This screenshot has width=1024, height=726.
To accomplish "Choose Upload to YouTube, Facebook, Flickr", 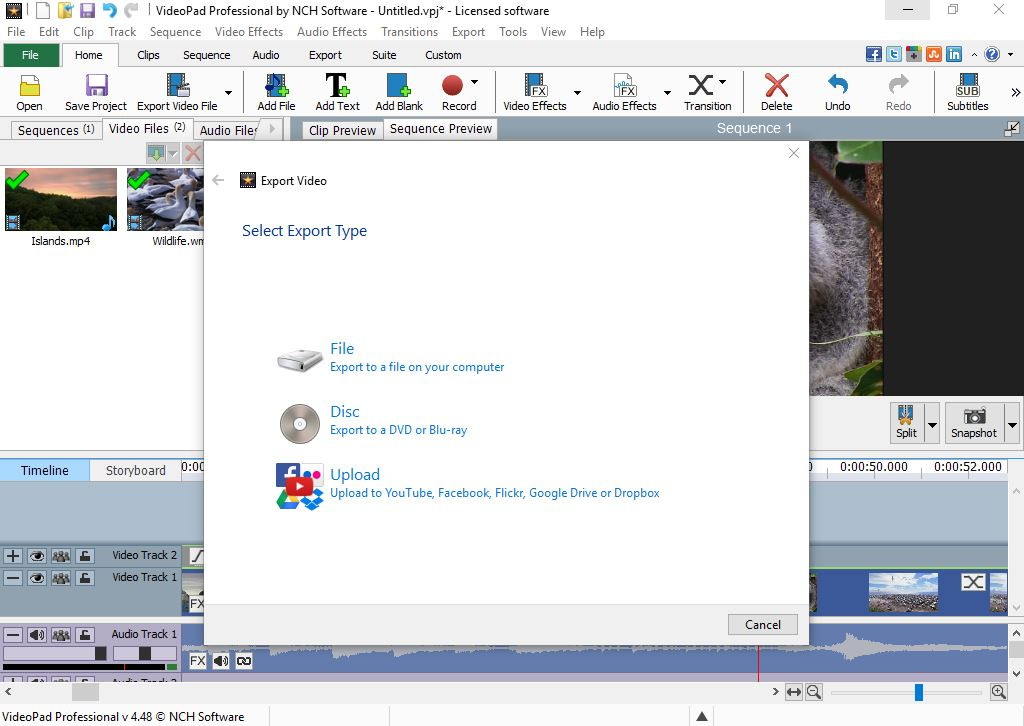I will [468, 484].
